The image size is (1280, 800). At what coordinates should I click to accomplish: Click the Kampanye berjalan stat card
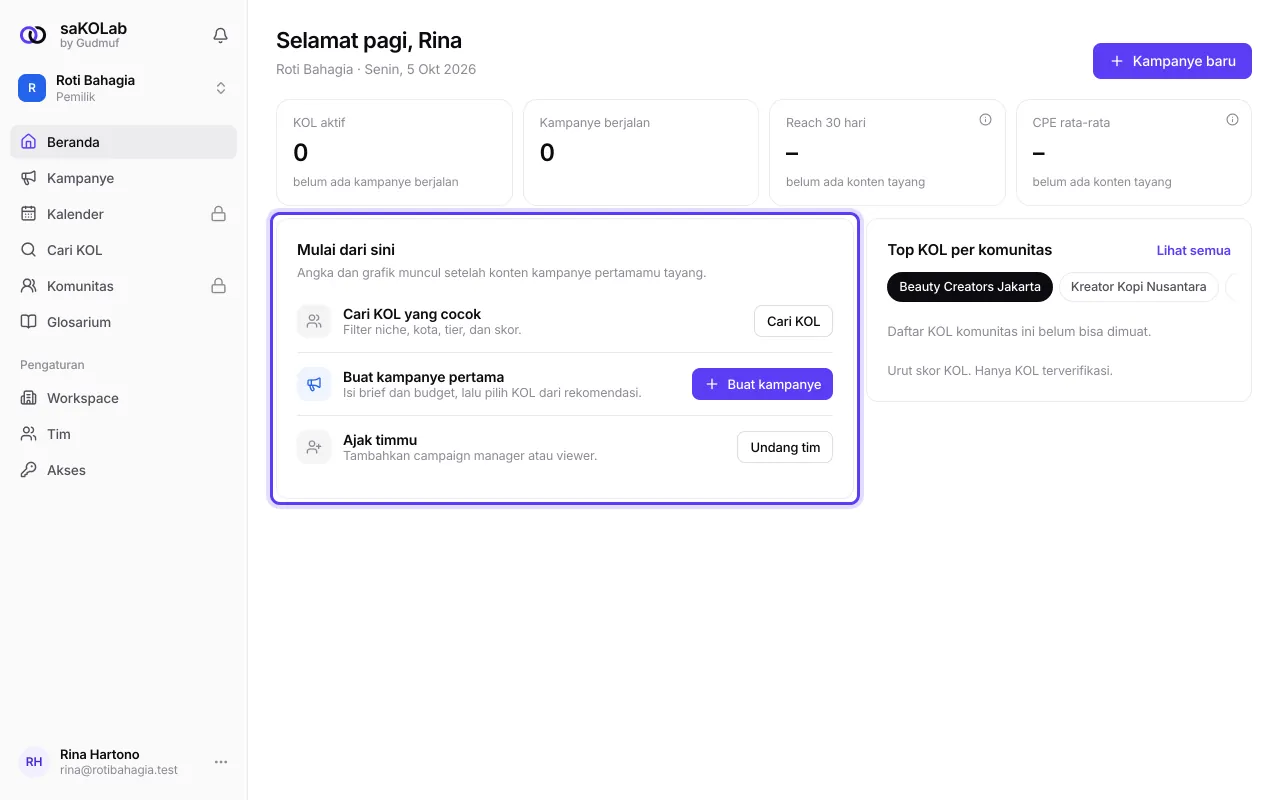point(641,153)
